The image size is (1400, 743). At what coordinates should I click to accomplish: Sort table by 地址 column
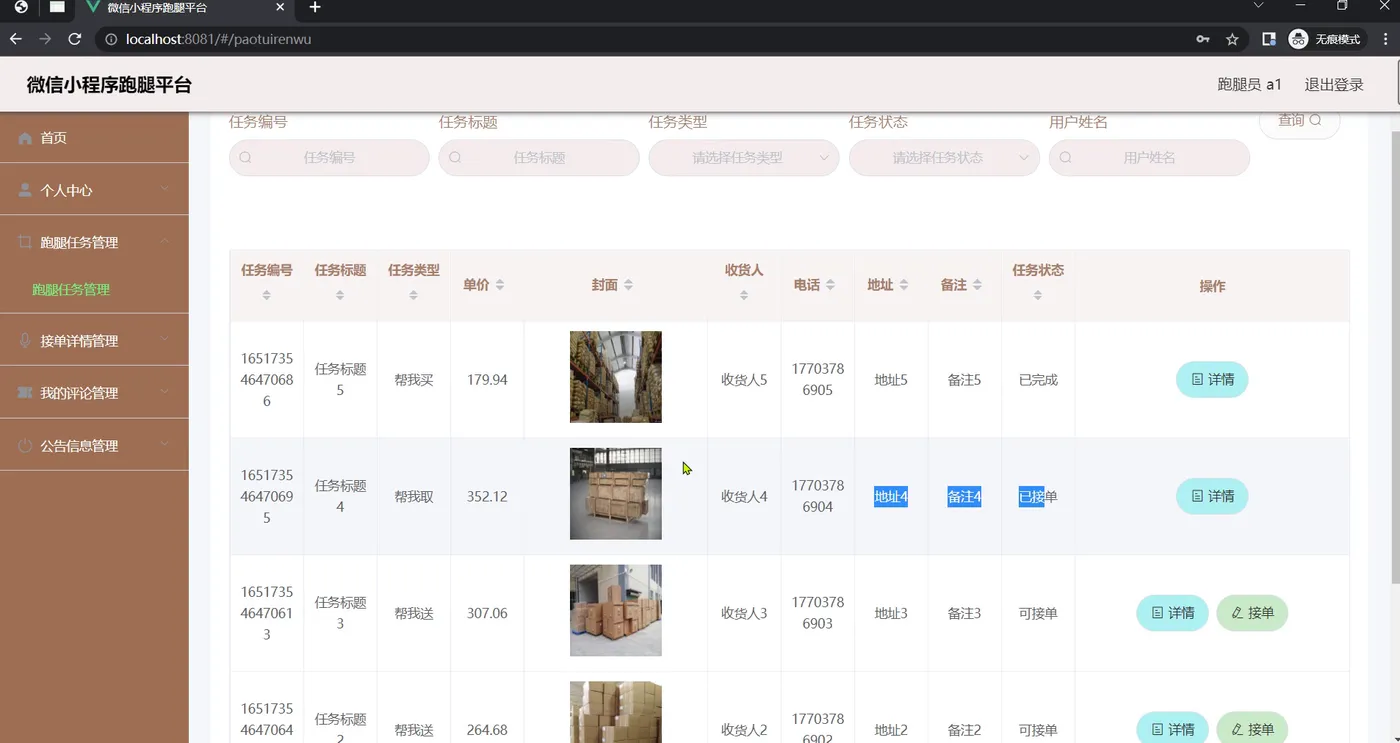pyautogui.click(x=904, y=285)
